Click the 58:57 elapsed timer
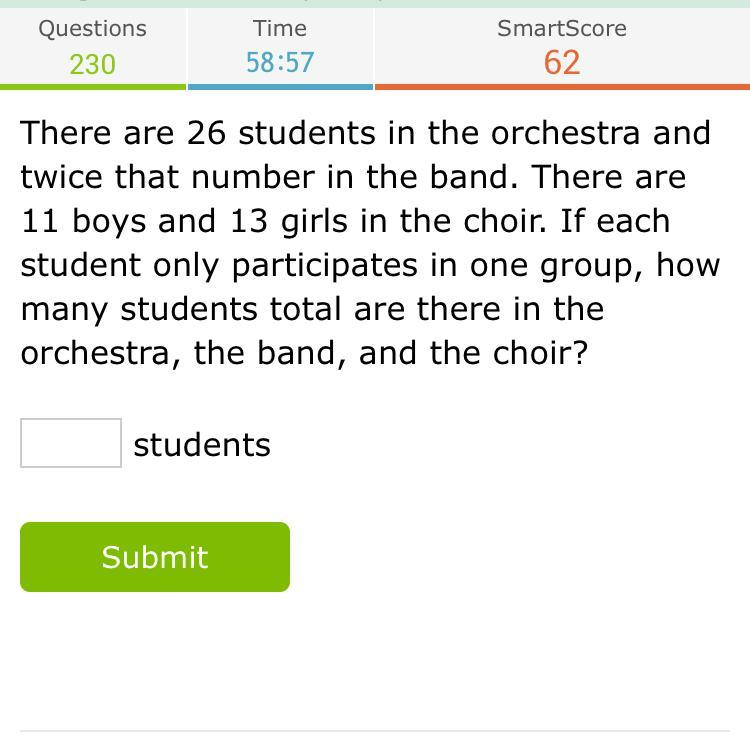The height and width of the screenshot is (750, 750). pyautogui.click(x=280, y=62)
